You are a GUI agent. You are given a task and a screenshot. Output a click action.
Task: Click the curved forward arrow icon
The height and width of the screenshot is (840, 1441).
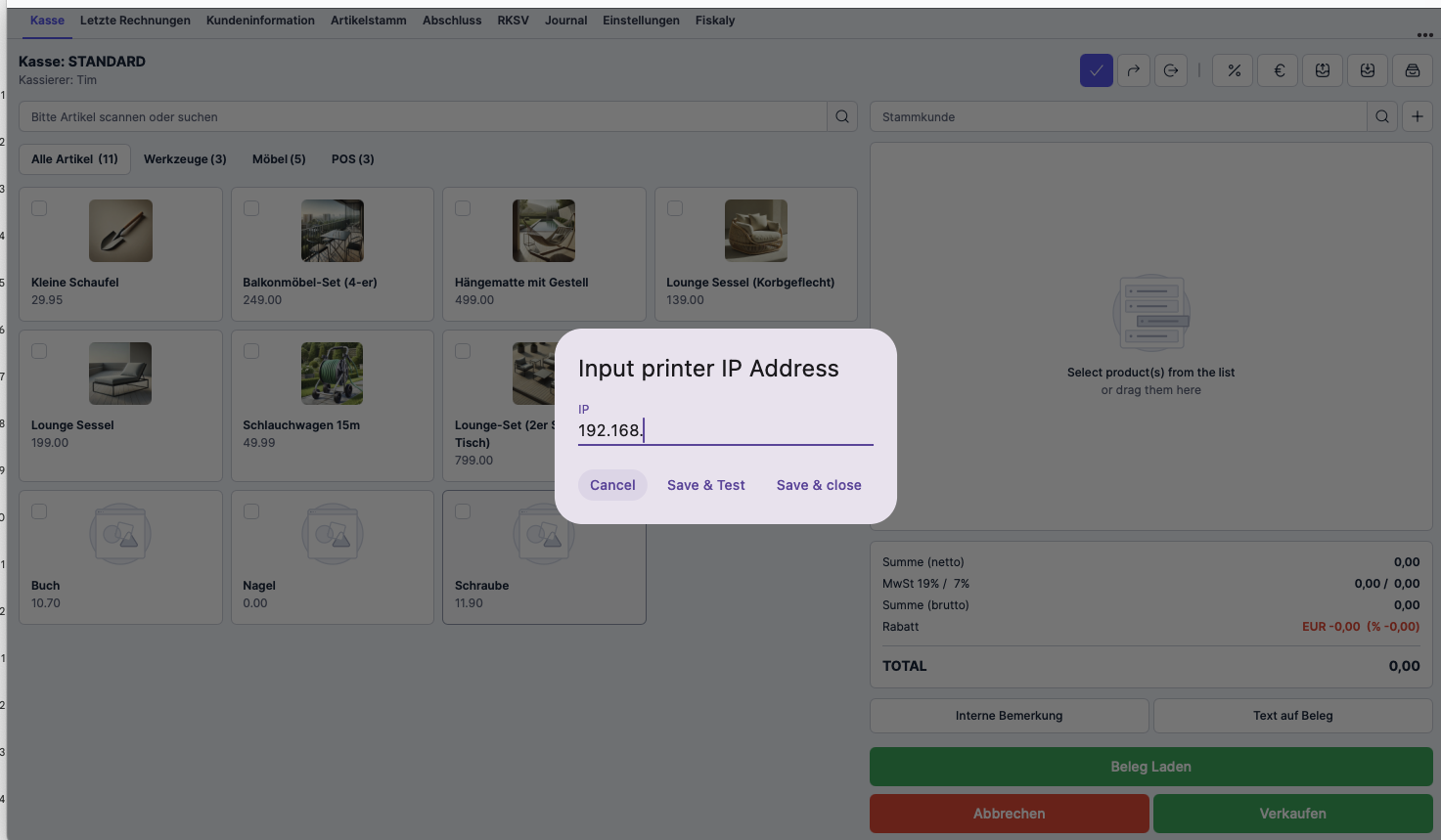pos(1134,70)
